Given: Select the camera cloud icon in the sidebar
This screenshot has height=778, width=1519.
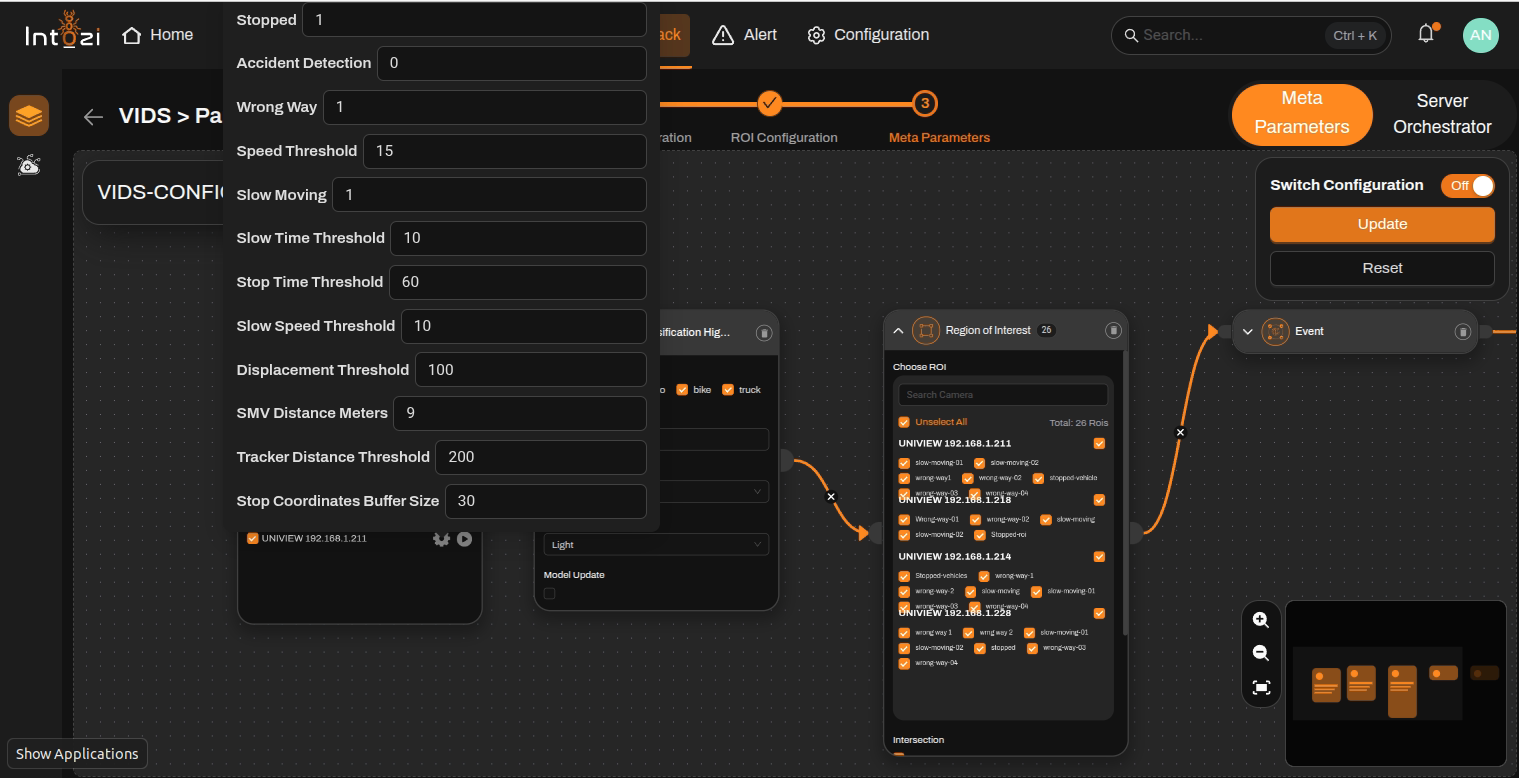Looking at the screenshot, I should (x=29, y=165).
